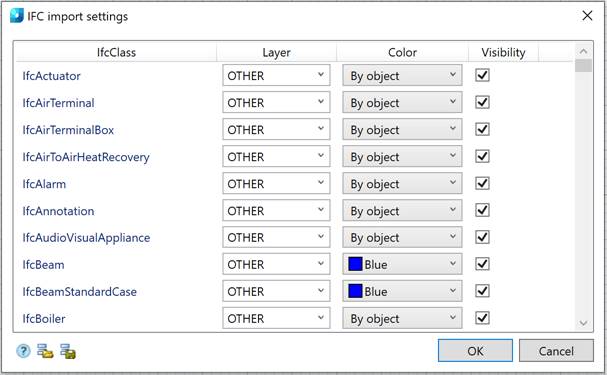This screenshot has width=607, height=375.
Task: Open the Layer dropdown for IfcAirTerminal
Action: coord(276,102)
